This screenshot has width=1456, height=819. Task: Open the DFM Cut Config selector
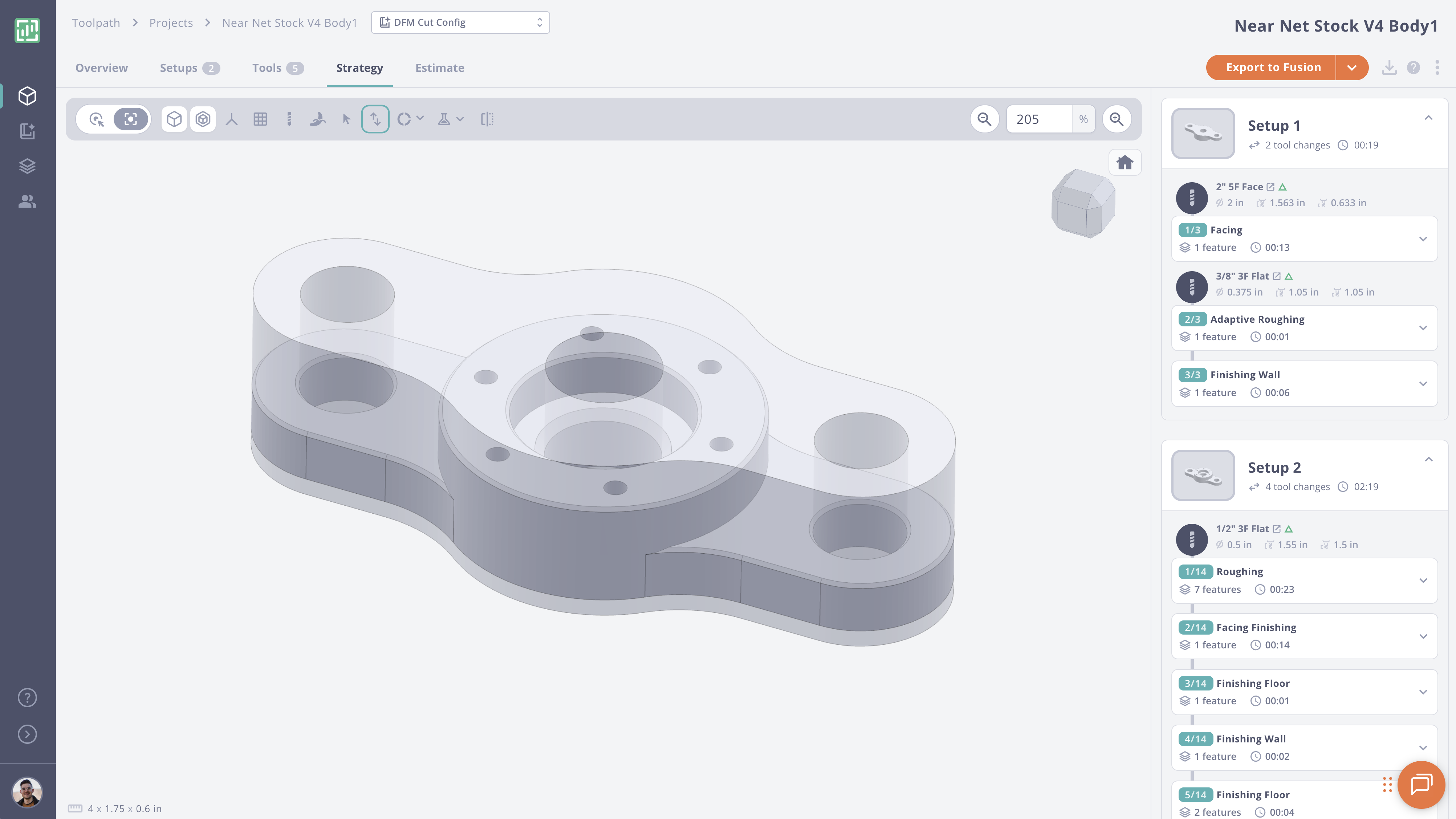[x=460, y=23]
